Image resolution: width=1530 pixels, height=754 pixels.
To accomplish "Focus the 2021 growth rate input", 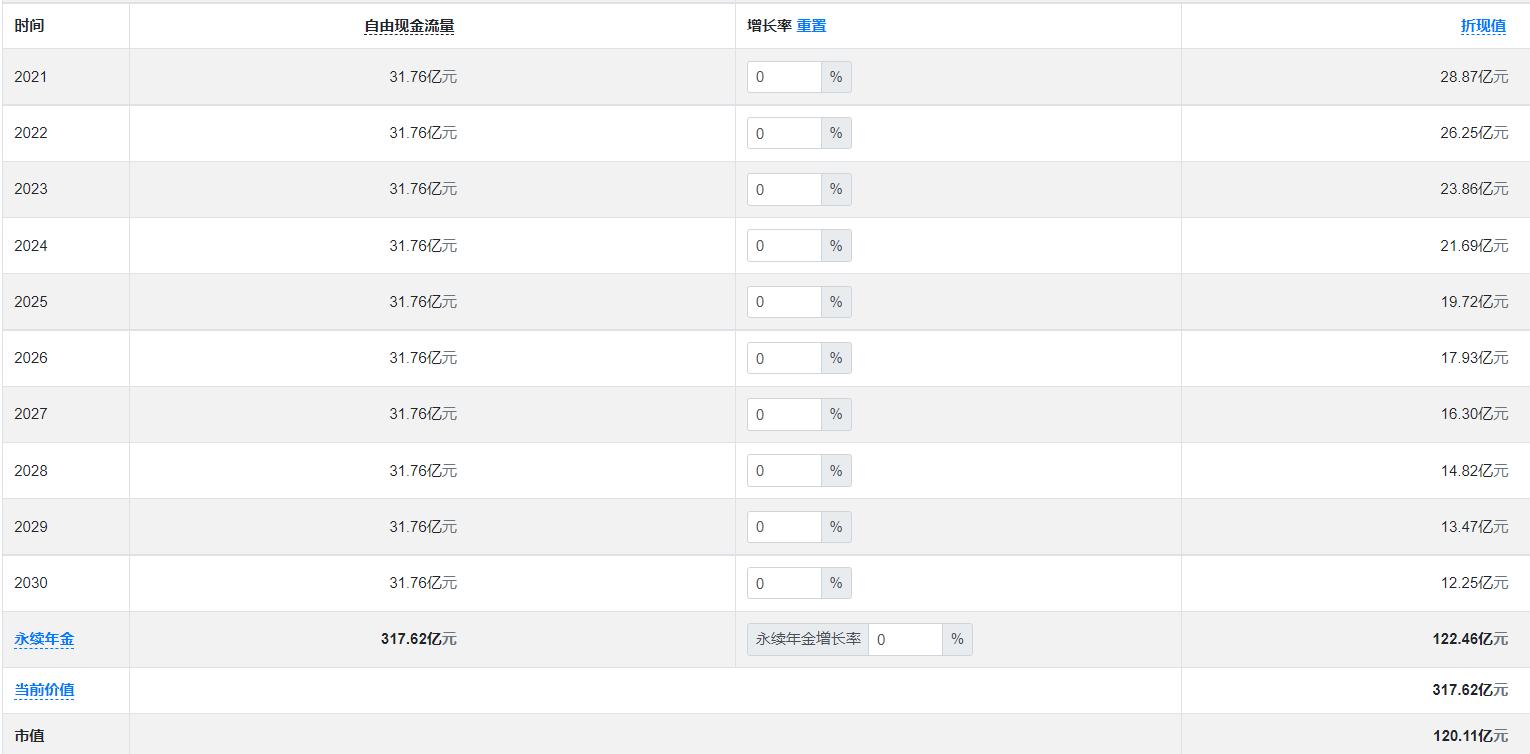I will click(x=784, y=77).
